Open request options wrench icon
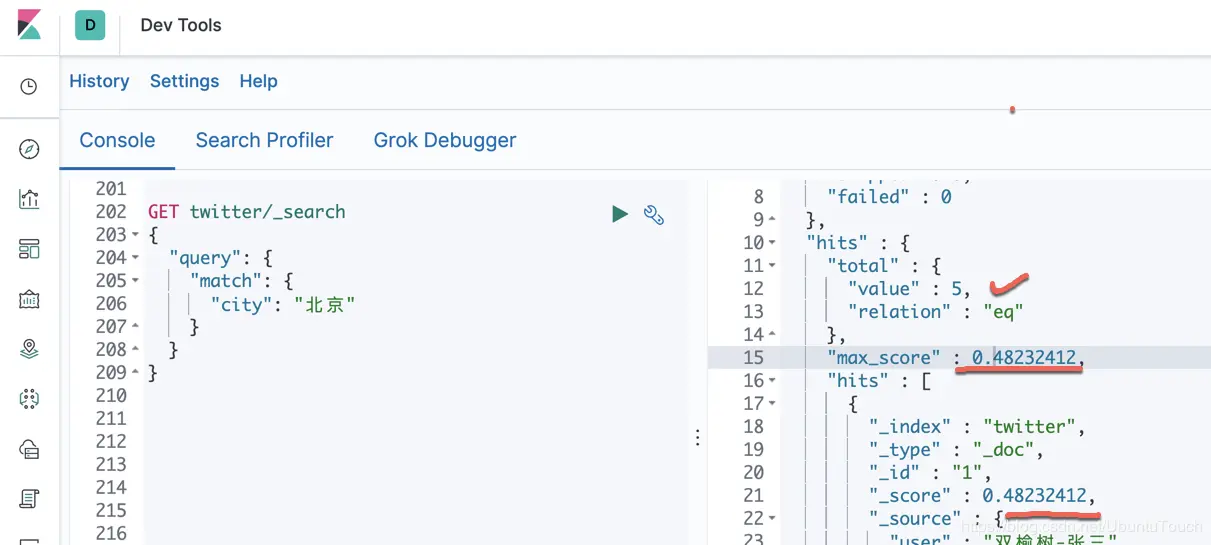 click(x=654, y=214)
